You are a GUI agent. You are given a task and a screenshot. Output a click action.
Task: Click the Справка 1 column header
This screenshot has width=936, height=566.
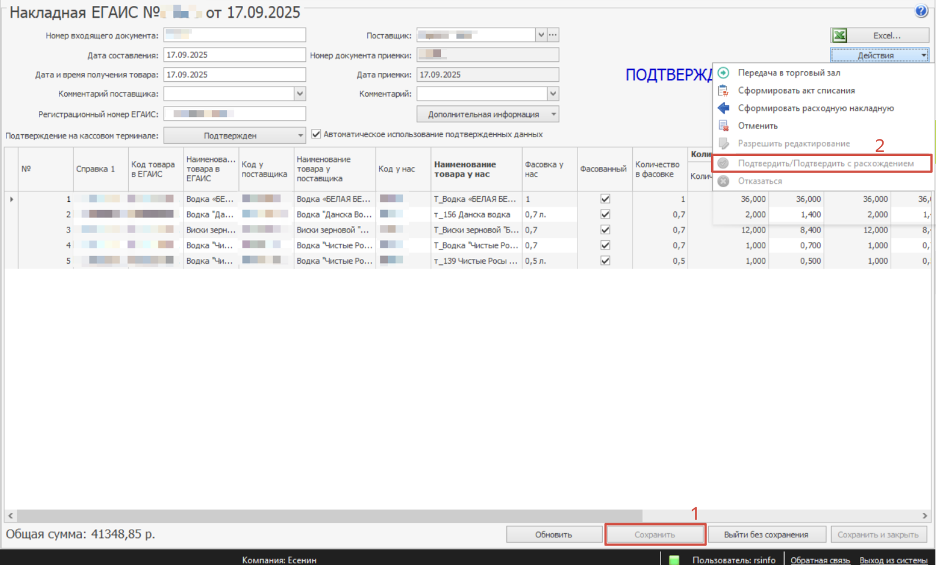tap(101, 169)
